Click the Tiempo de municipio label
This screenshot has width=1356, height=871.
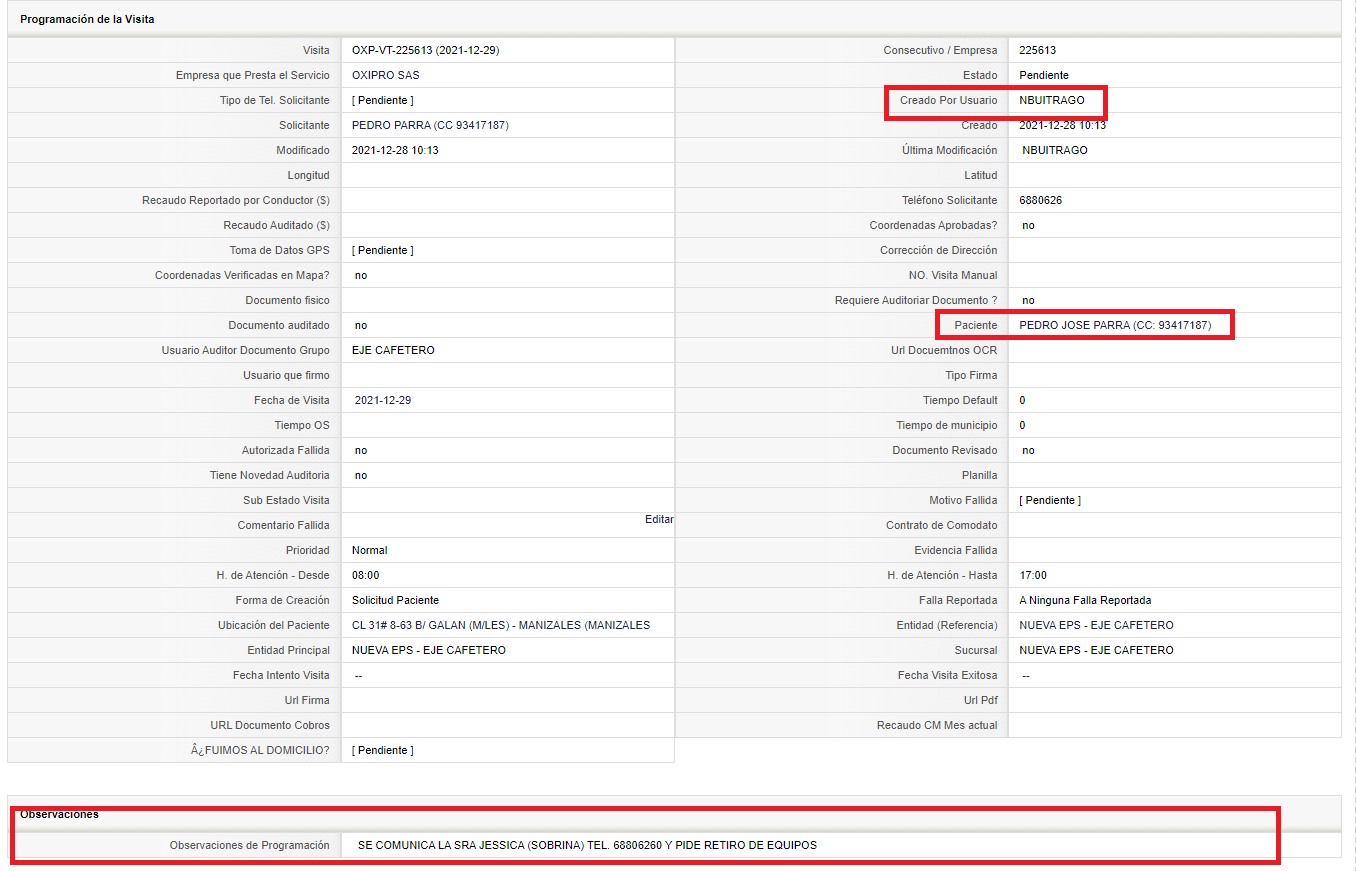point(947,425)
